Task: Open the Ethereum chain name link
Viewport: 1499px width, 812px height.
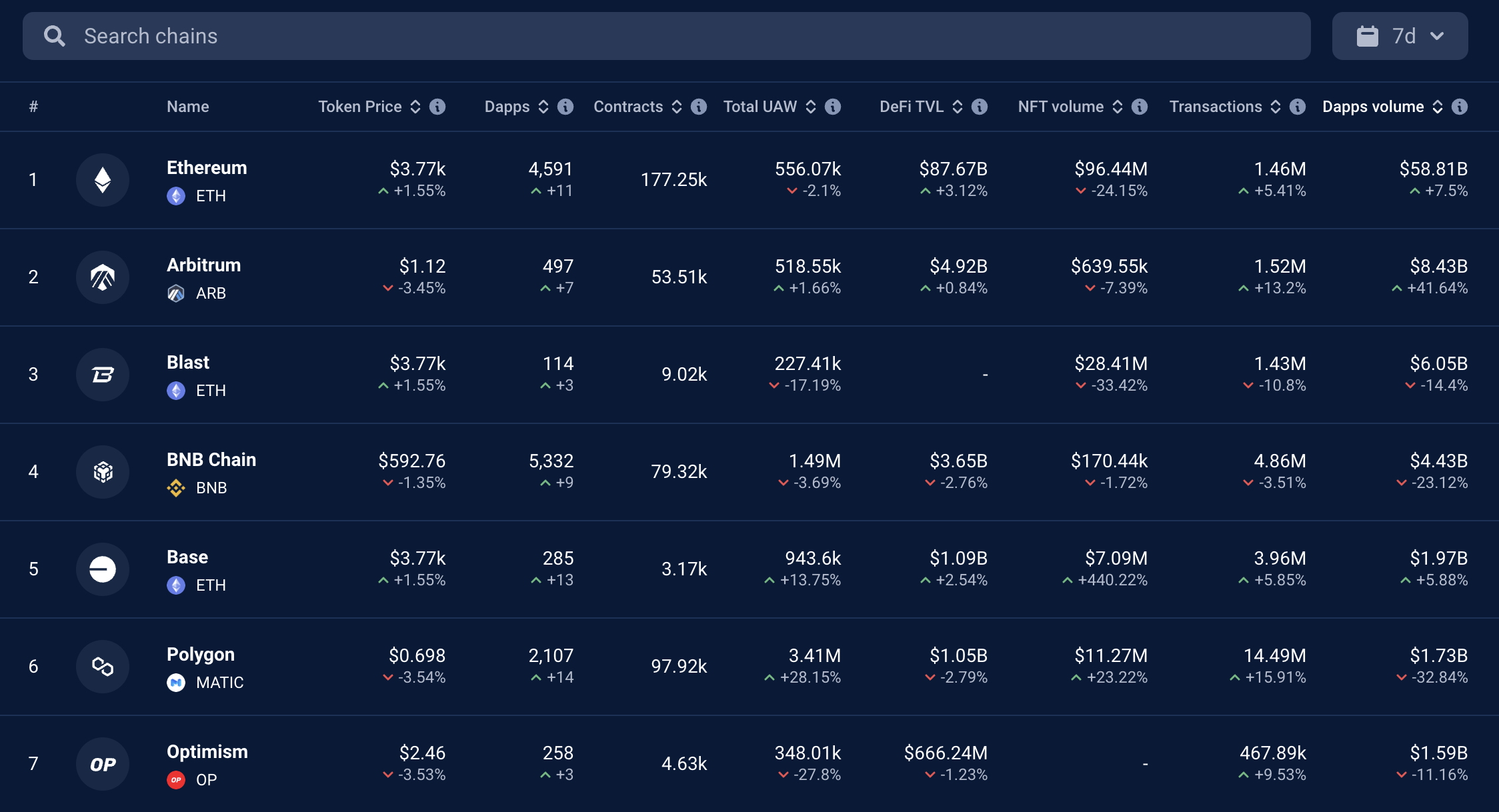Action: [207, 168]
